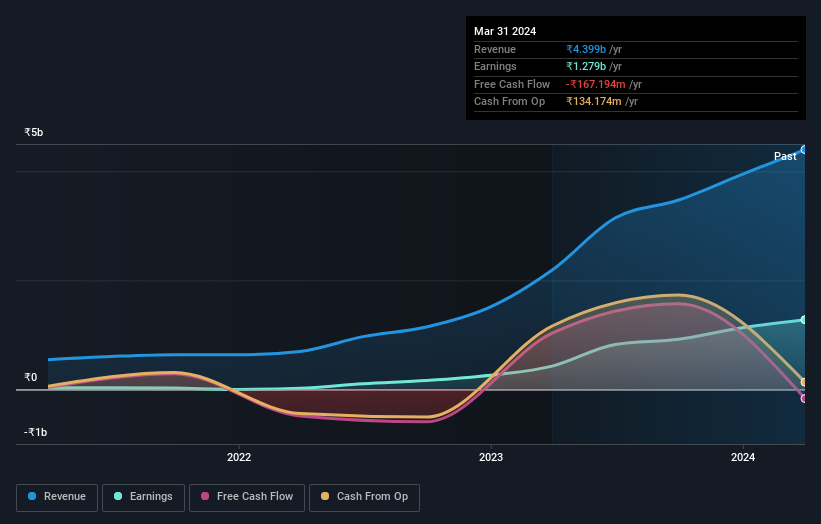
Task: Toggle the Cash From Op legend button
Action: coord(364,497)
